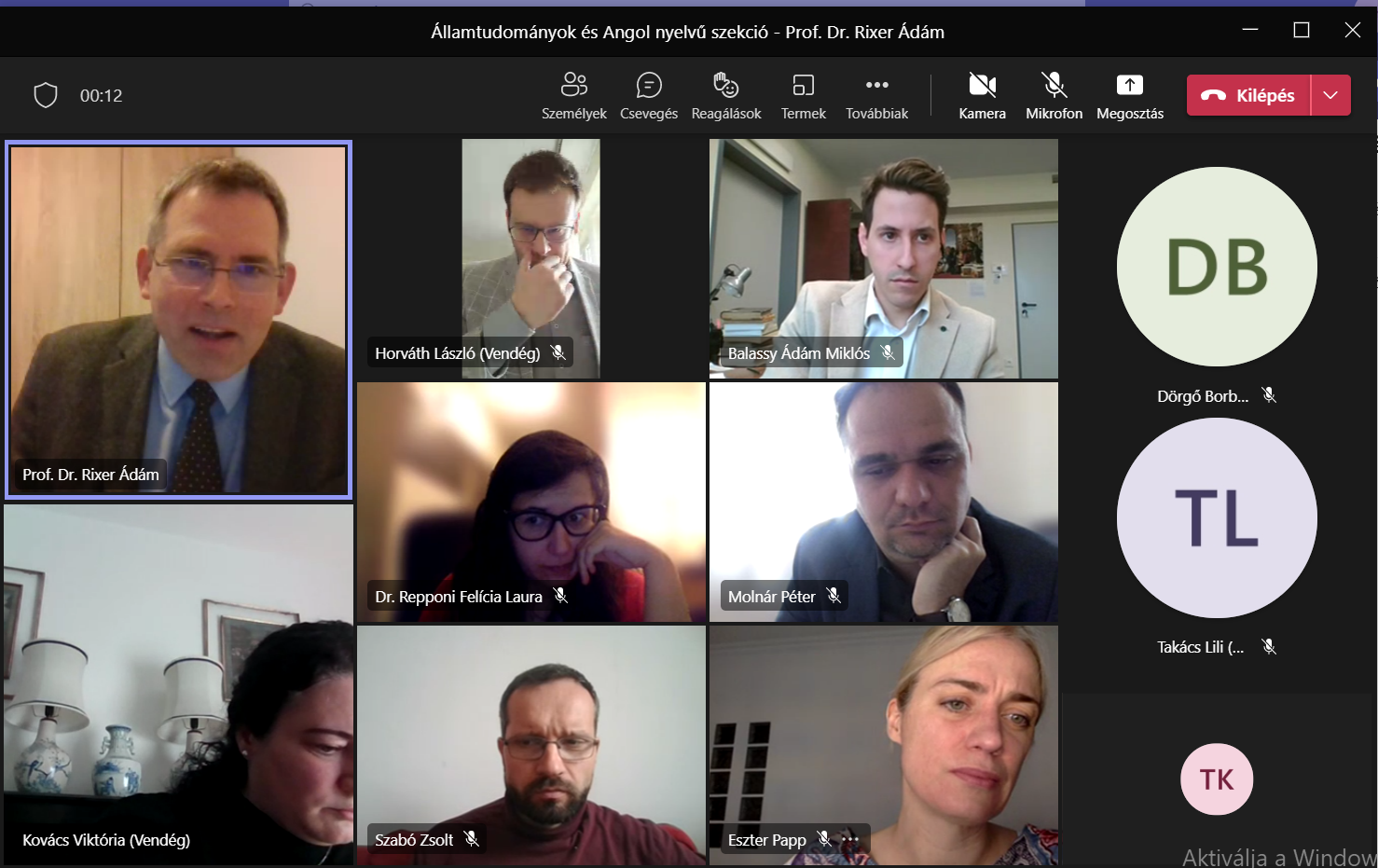Click the Horváth László (Vendég) name label
The image size is (1378, 868).
click(458, 353)
